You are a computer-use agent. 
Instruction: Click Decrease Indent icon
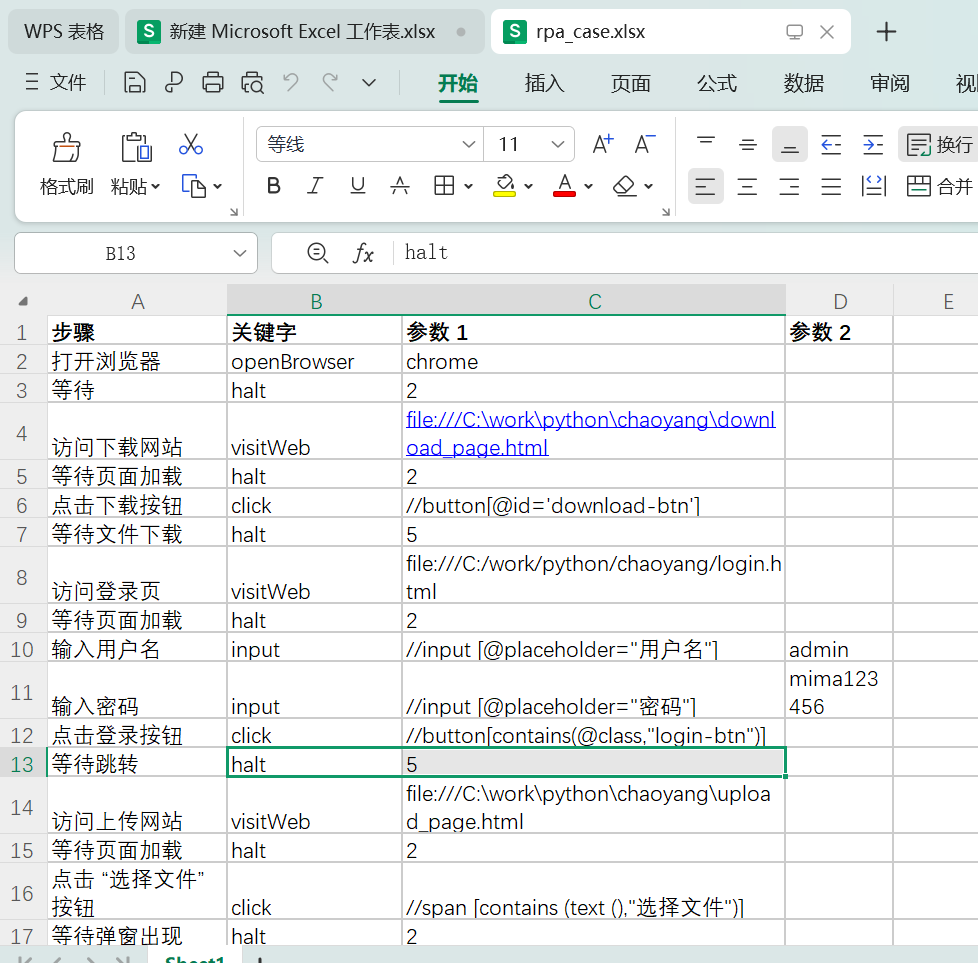831,144
